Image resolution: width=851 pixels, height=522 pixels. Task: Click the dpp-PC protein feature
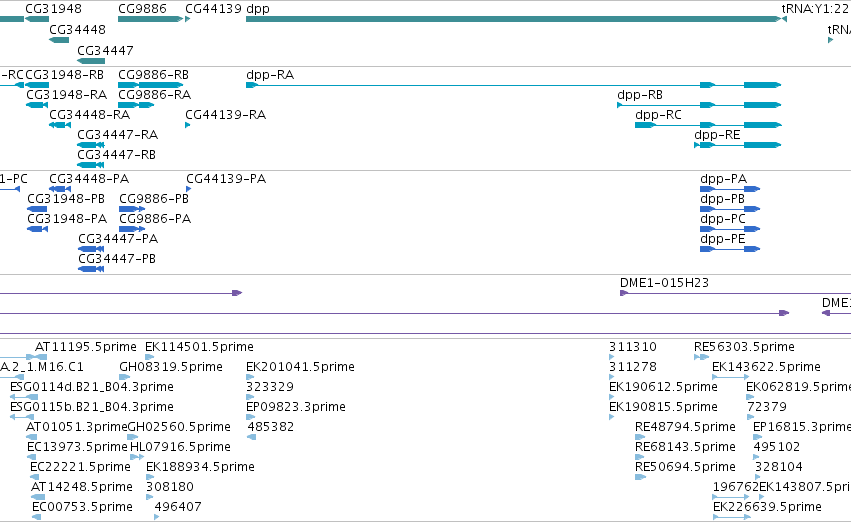730,230
